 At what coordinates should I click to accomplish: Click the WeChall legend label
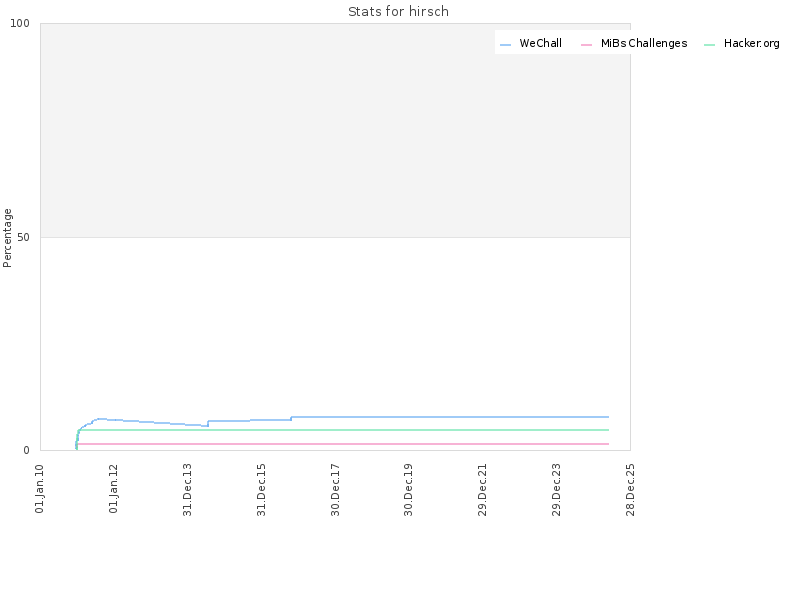[x=540, y=43]
